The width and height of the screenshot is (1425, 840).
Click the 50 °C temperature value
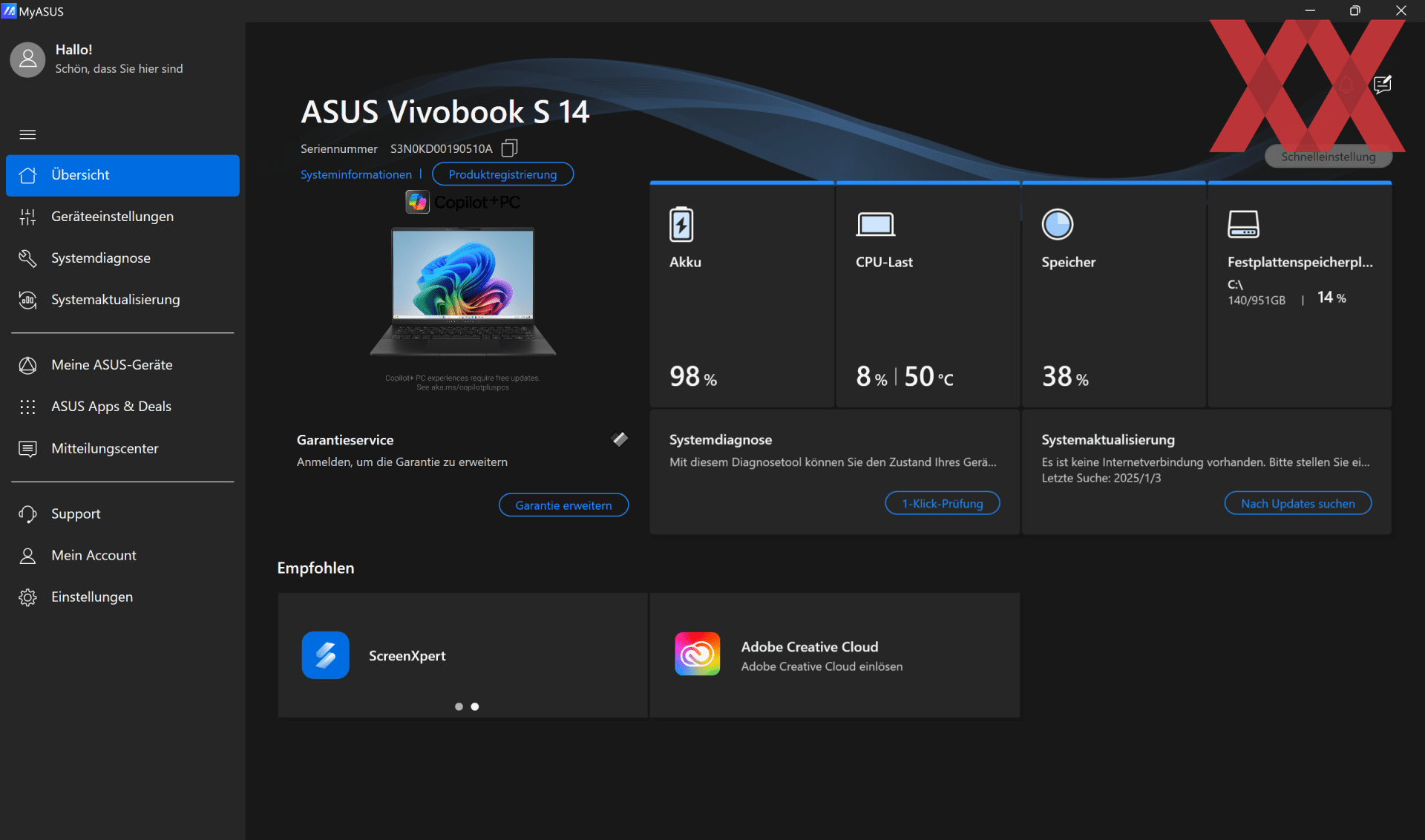(928, 377)
